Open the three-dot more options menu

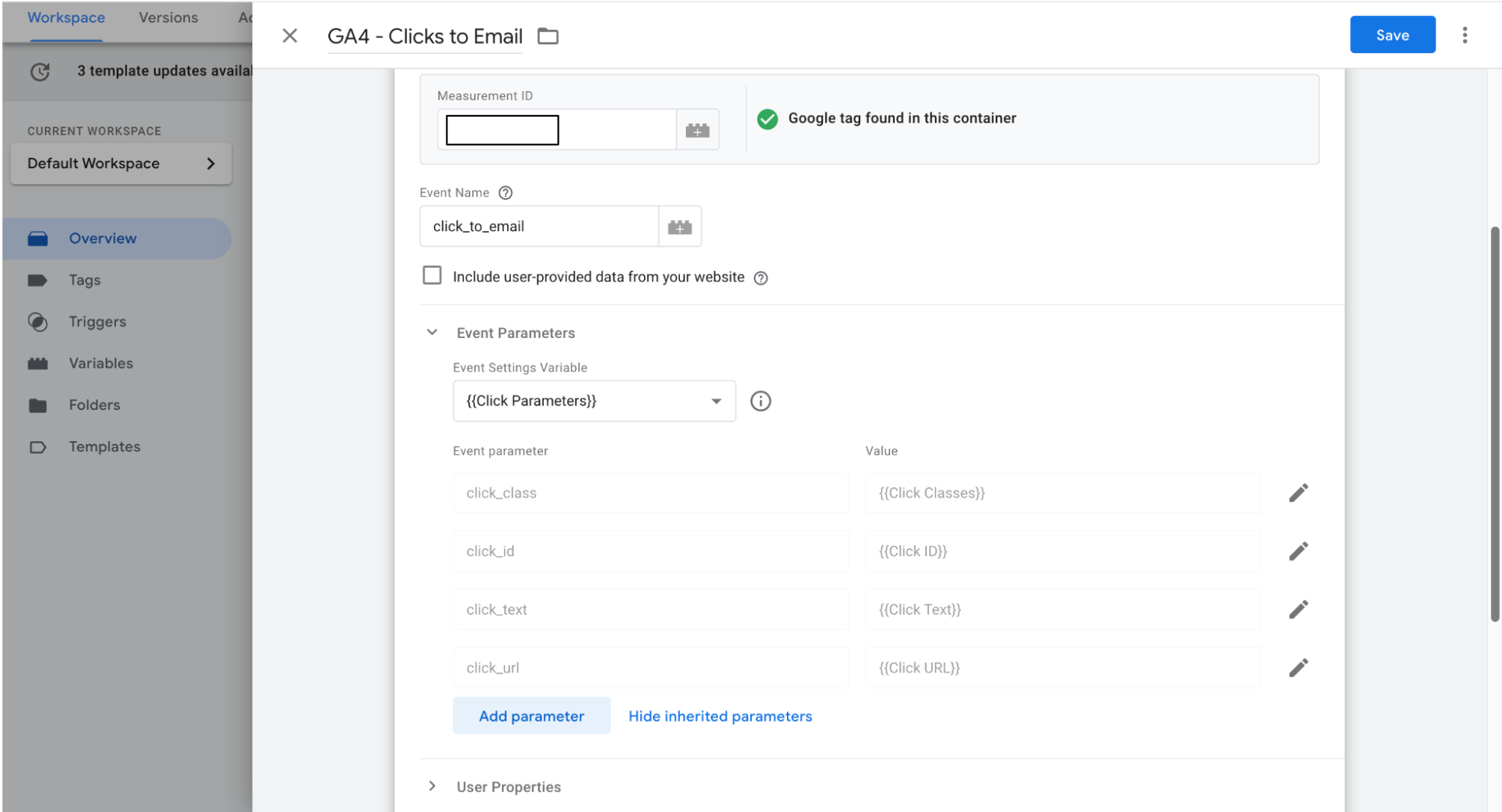click(x=1464, y=35)
